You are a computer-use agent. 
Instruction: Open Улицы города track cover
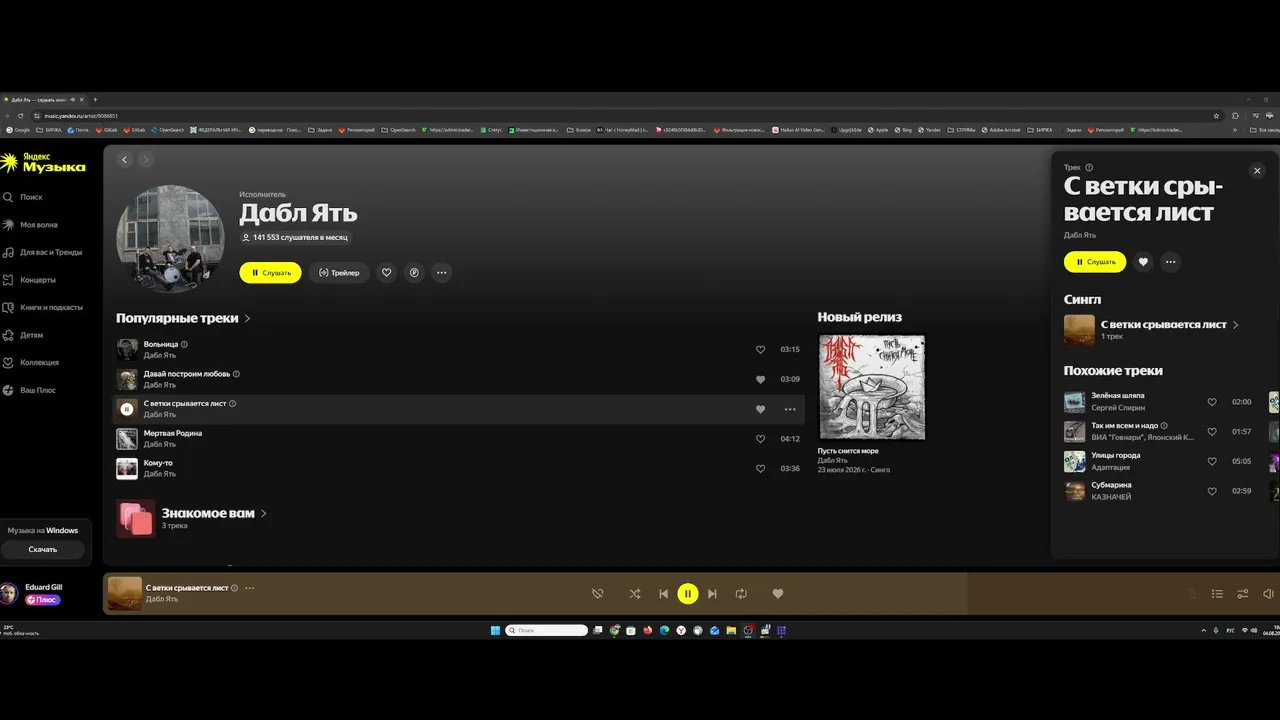pos(1074,461)
